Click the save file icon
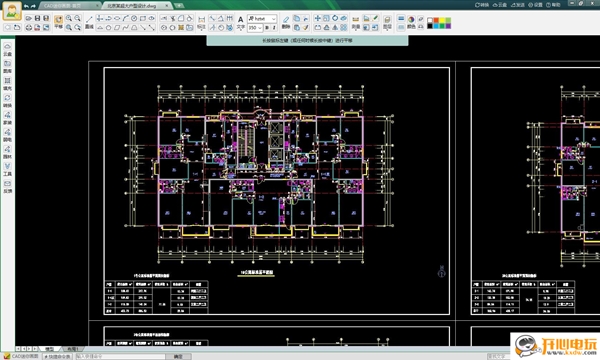600x360 pixels. tap(38, 18)
